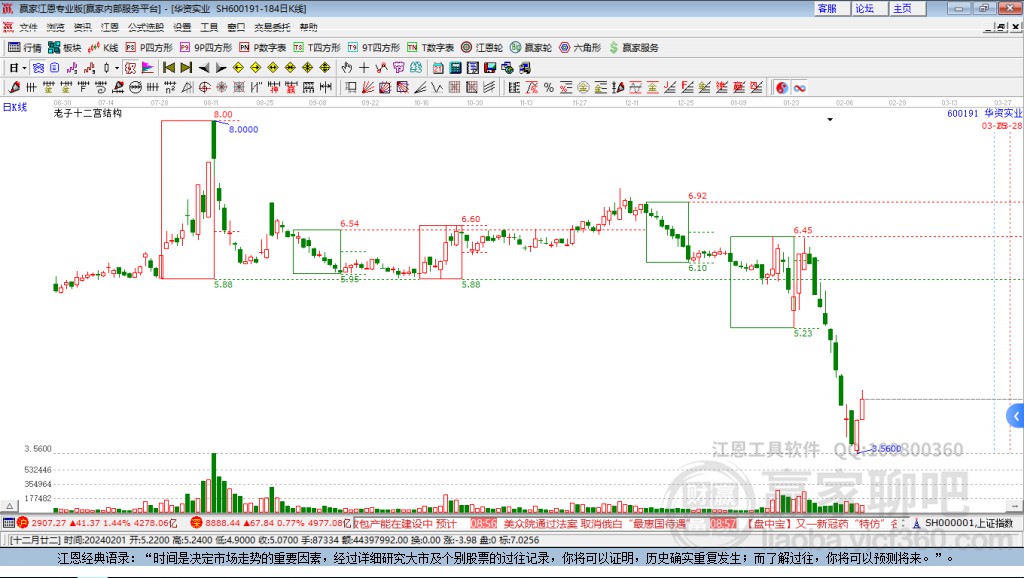This screenshot has height=578, width=1024.
Task: Click the 日K线 period label
Action: [15, 107]
